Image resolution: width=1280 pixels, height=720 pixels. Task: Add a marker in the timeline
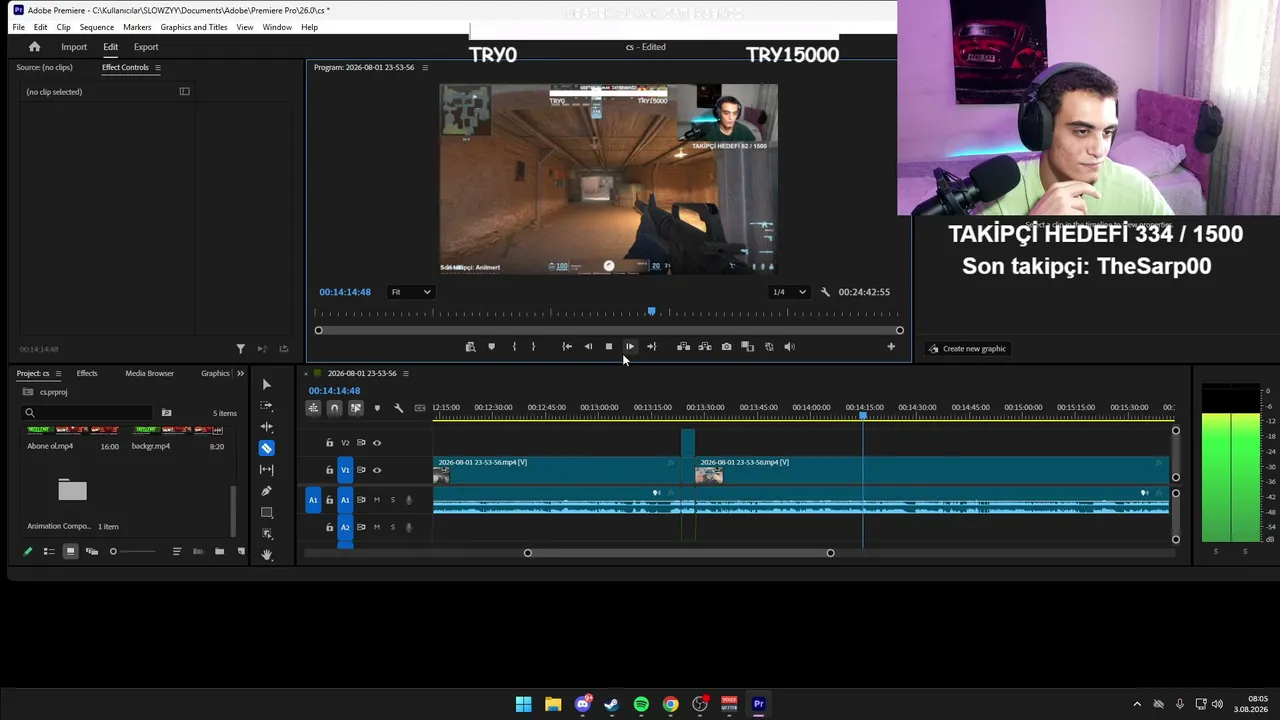[377, 408]
